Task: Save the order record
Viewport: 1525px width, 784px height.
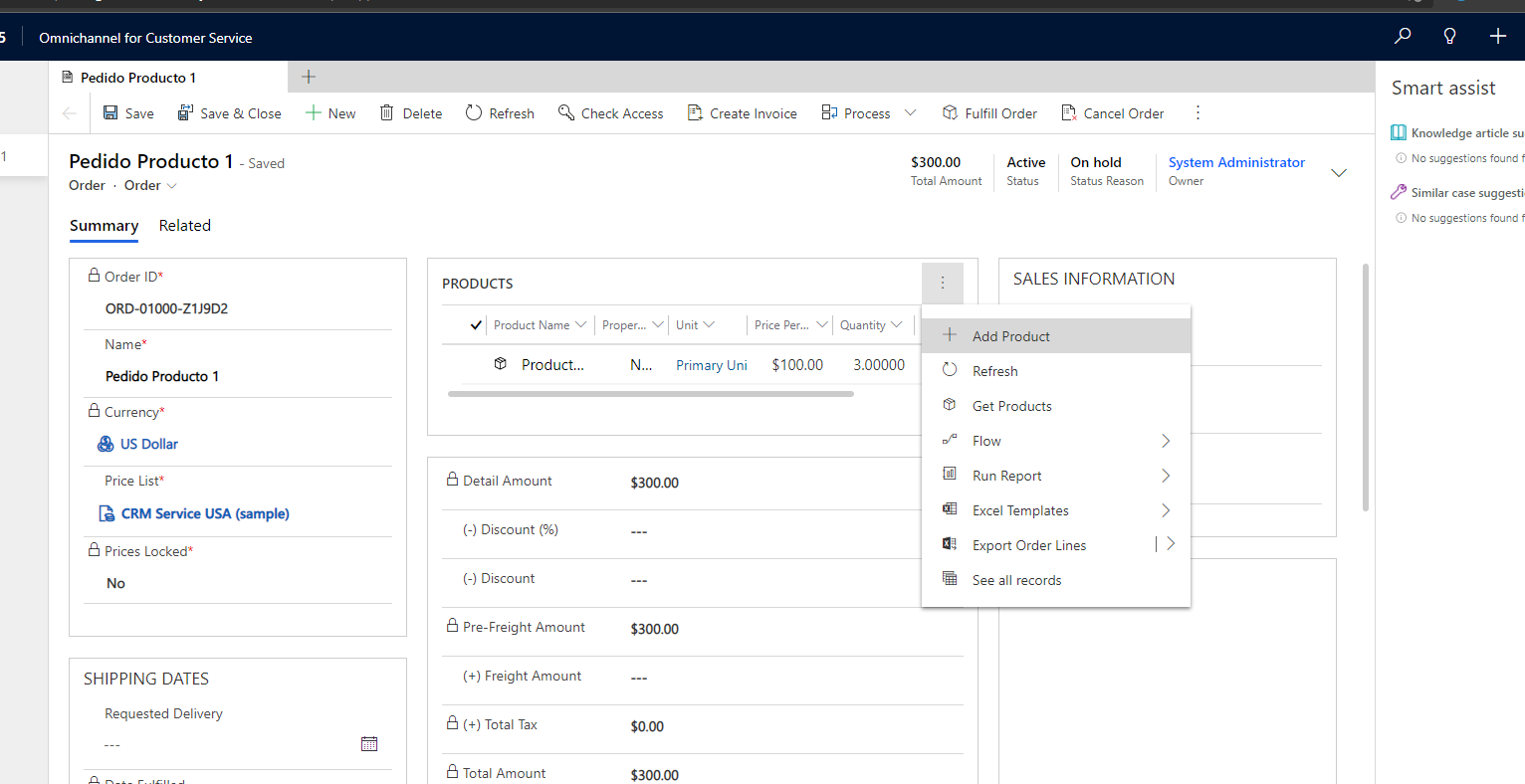Action: click(x=128, y=113)
